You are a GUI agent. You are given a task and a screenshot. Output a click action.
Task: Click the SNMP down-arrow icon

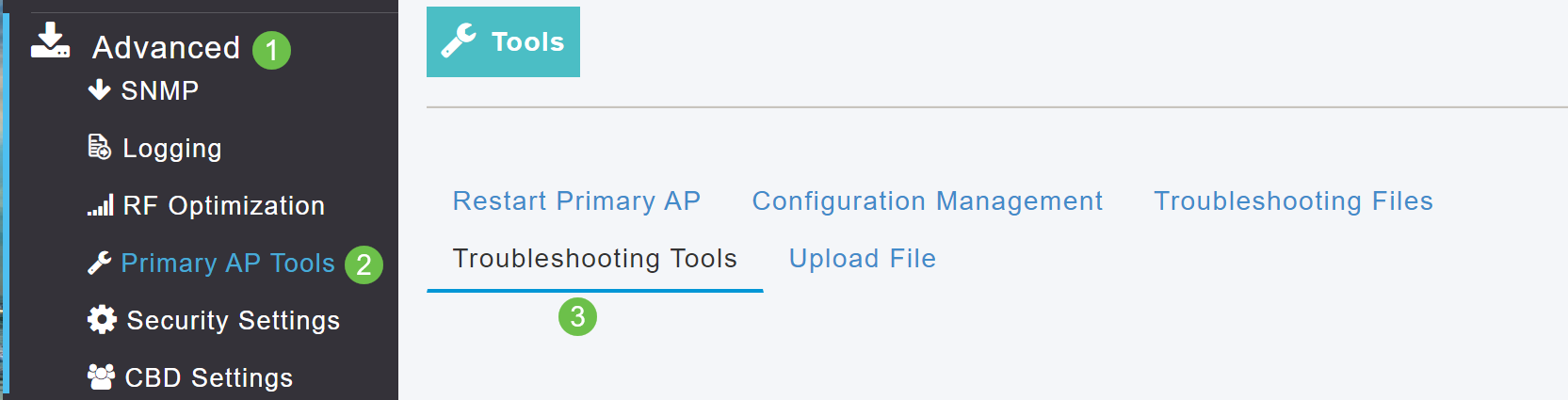point(99,89)
